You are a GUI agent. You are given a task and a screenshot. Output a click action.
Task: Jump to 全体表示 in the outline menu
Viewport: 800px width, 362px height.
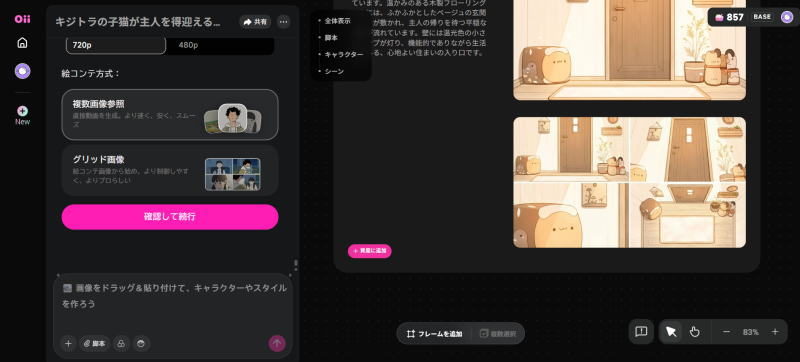point(337,21)
